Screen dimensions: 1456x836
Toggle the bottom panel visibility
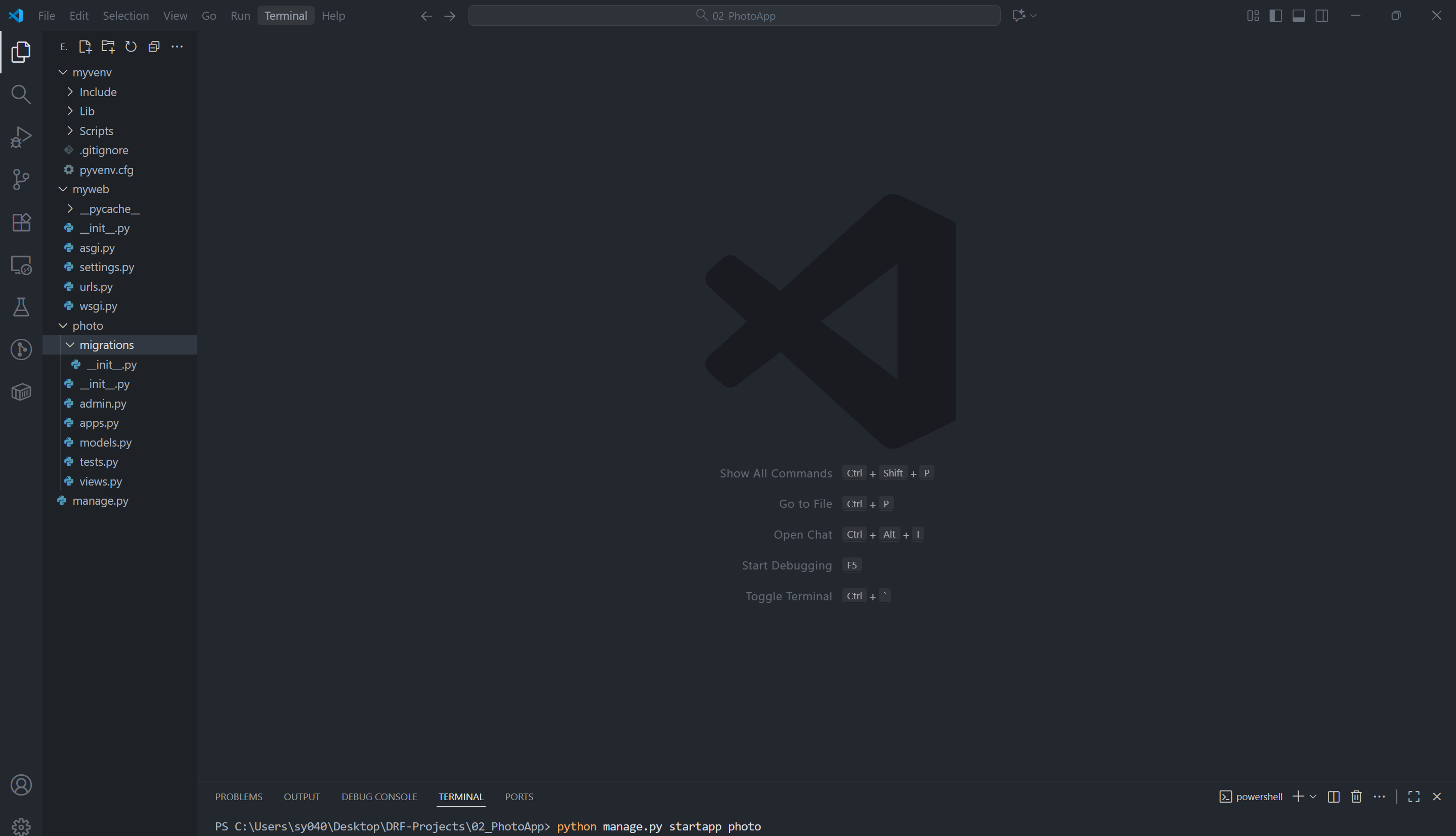[x=1299, y=16]
